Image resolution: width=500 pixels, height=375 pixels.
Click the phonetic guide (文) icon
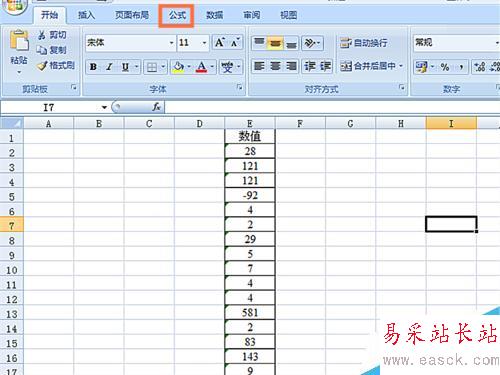tap(227, 67)
